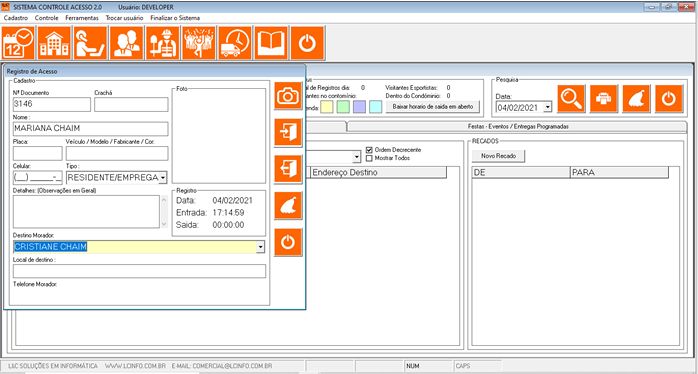Click the printer icon in Pesquisa
This screenshot has width=698, height=374.
(x=604, y=98)
